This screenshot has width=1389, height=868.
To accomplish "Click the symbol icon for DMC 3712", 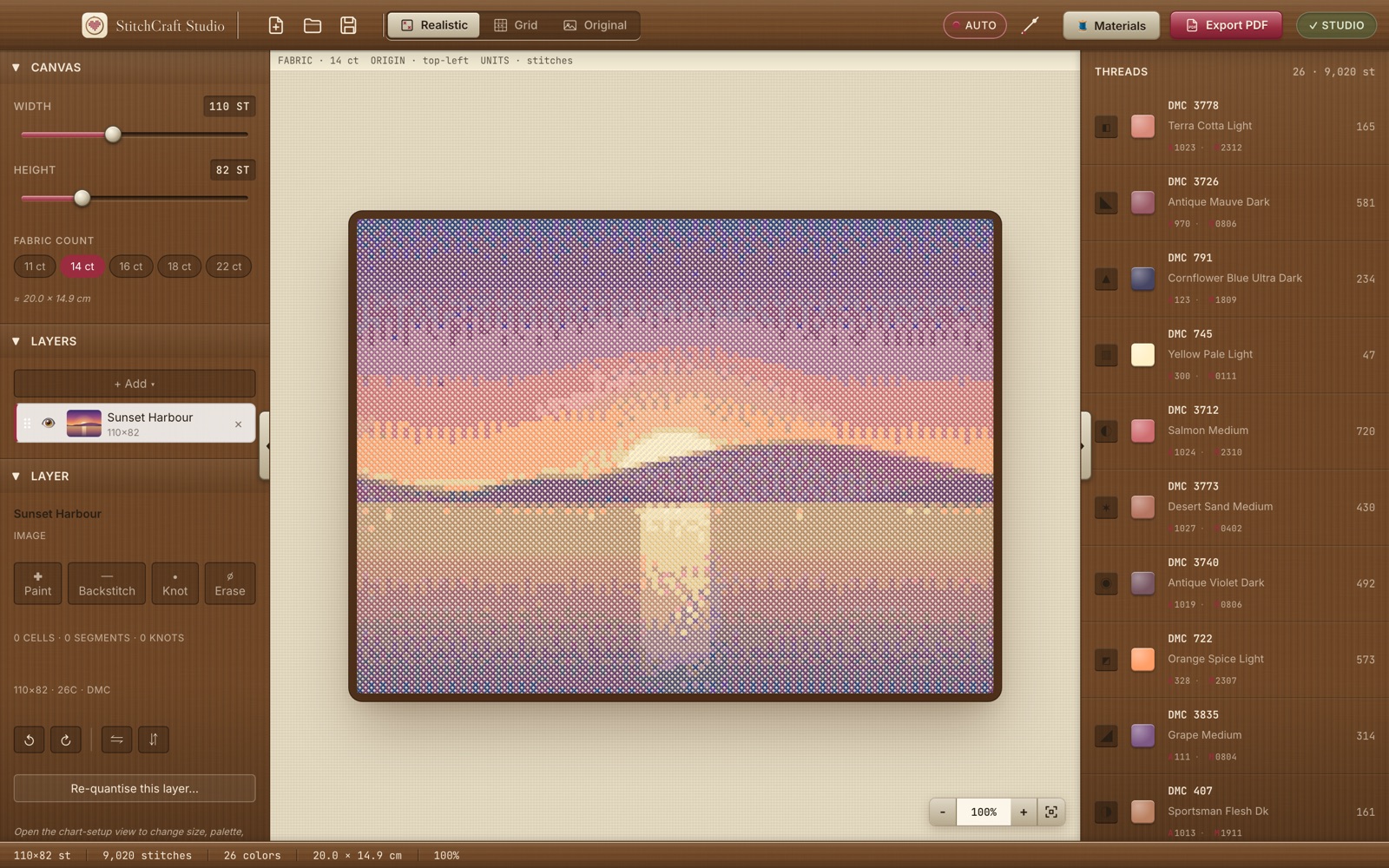I will pyautogui.click(x=1106, y=431).
